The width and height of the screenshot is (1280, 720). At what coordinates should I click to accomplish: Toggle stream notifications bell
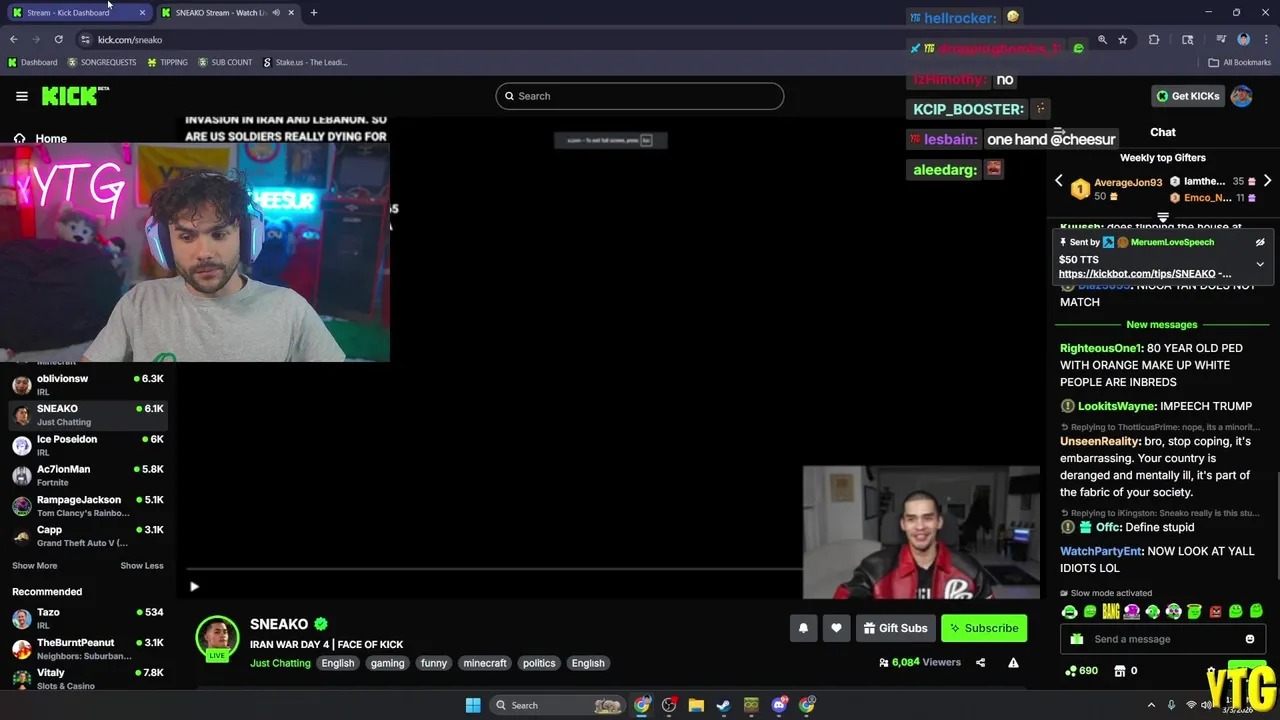pyautogui.click(x=803, y=628)
